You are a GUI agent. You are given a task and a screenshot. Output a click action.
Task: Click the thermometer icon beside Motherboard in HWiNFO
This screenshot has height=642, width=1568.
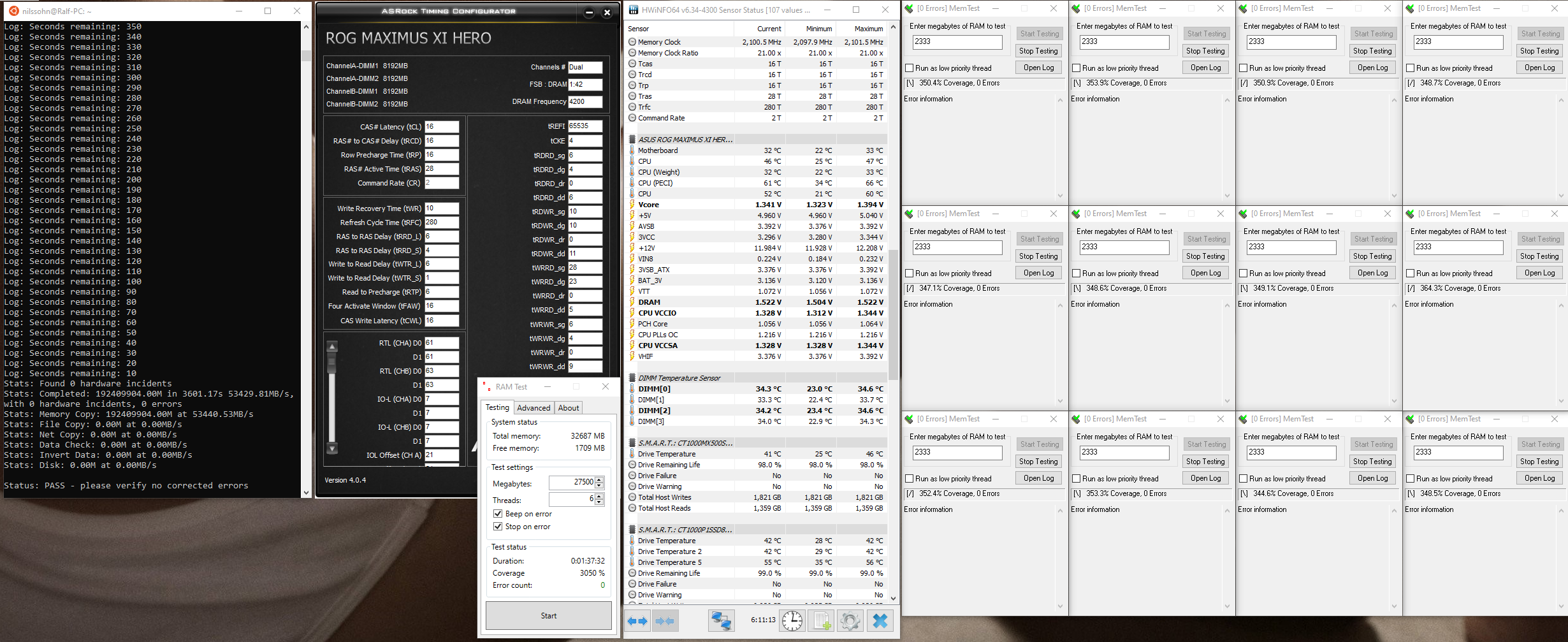632,150
